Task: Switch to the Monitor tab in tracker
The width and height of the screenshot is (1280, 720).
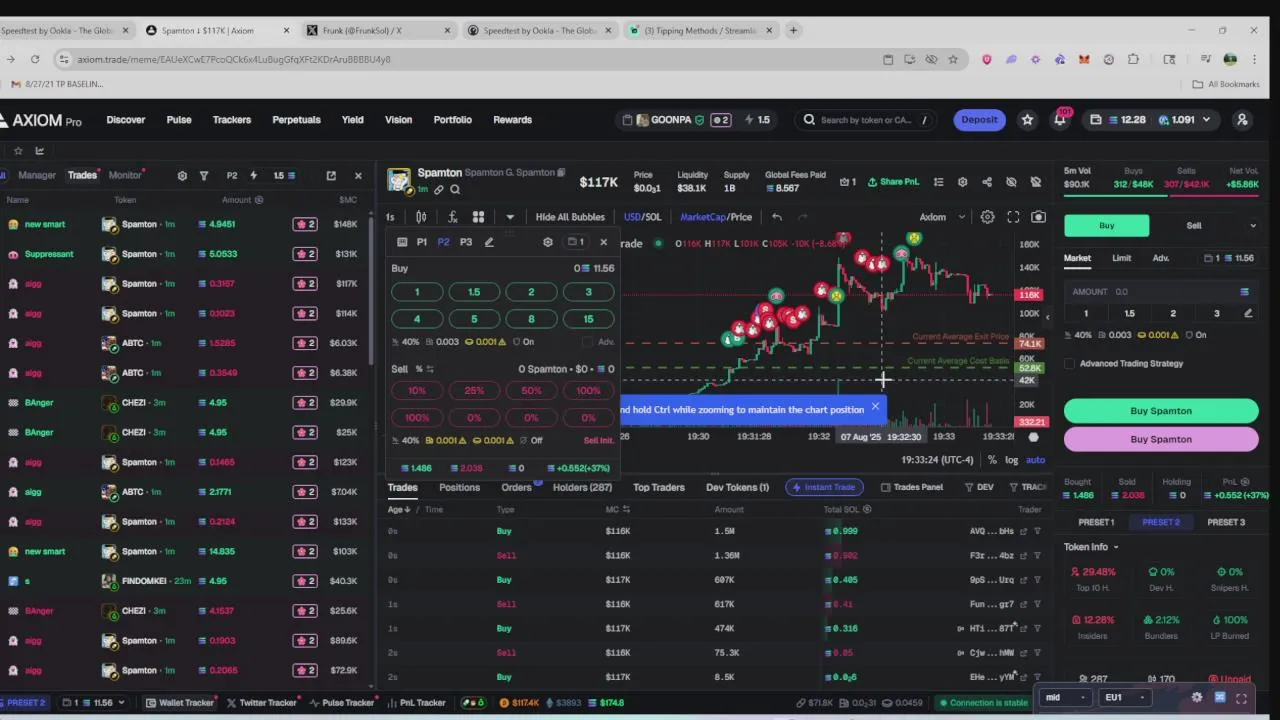Action: point(125,176)
